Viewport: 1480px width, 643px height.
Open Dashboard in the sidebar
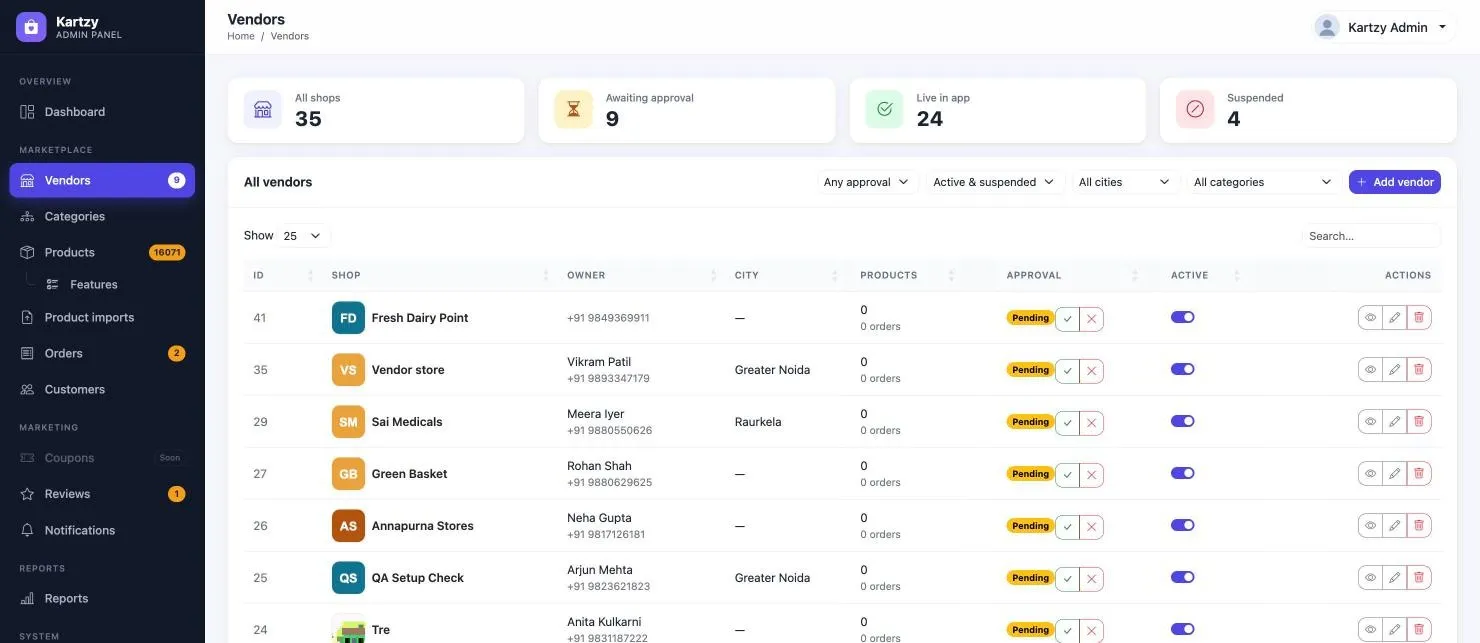102,112
